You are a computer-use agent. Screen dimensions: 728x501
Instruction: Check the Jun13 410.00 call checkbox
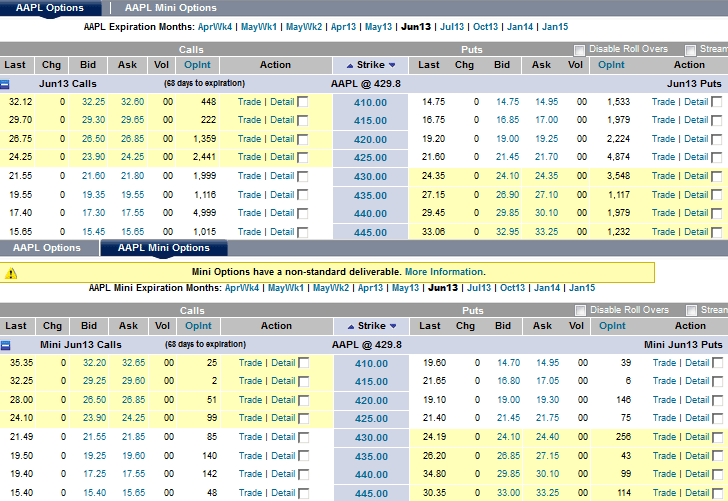pyautogui.click(x=303, y=102)
